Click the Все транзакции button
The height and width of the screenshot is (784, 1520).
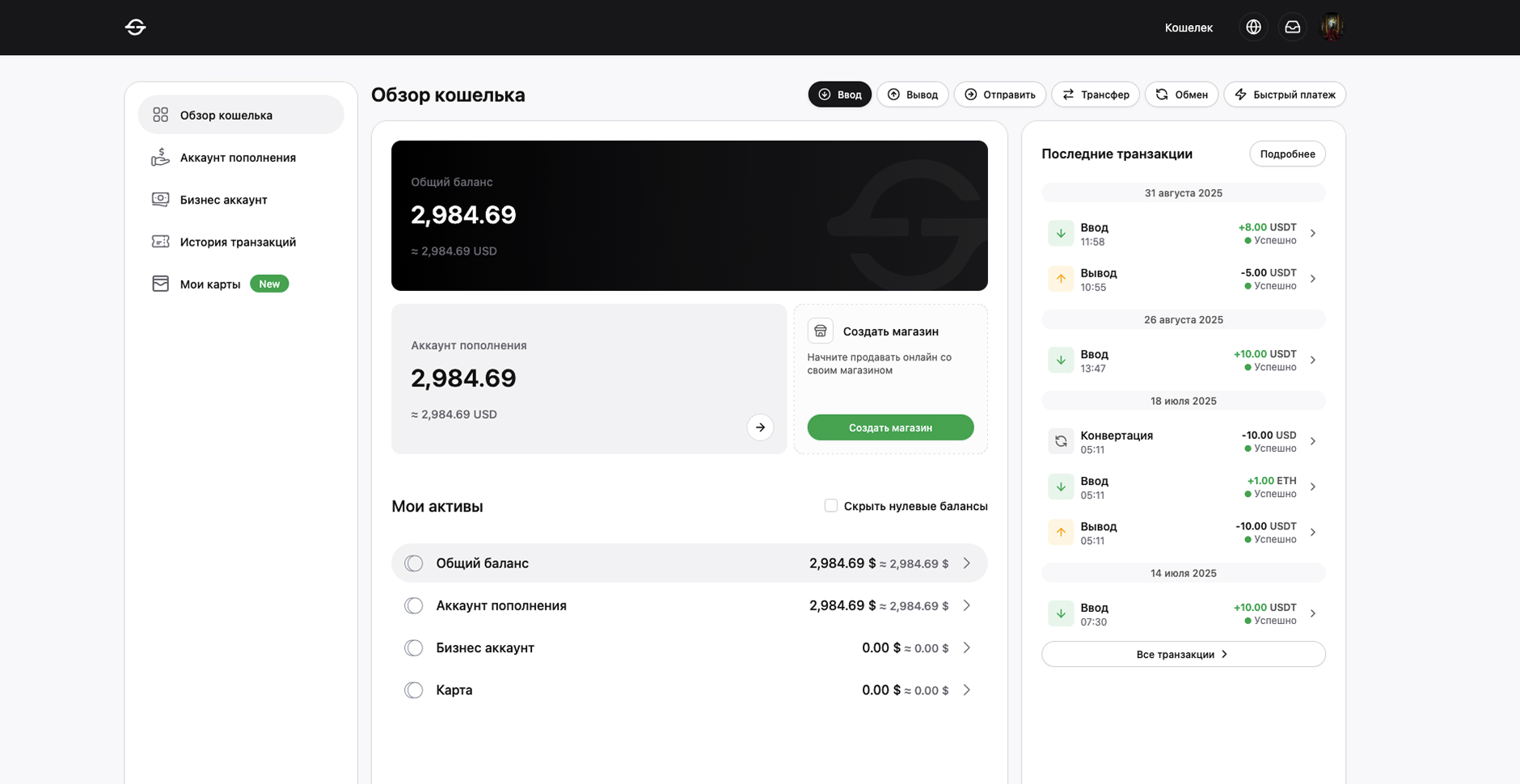1183,654
